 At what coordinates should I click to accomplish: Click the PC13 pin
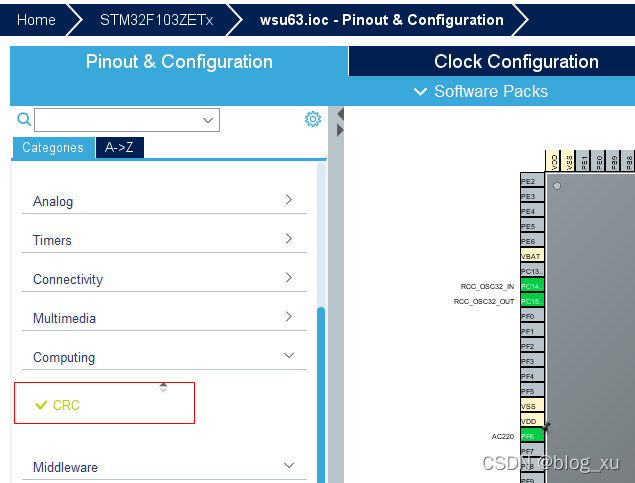tap(532, 271)
